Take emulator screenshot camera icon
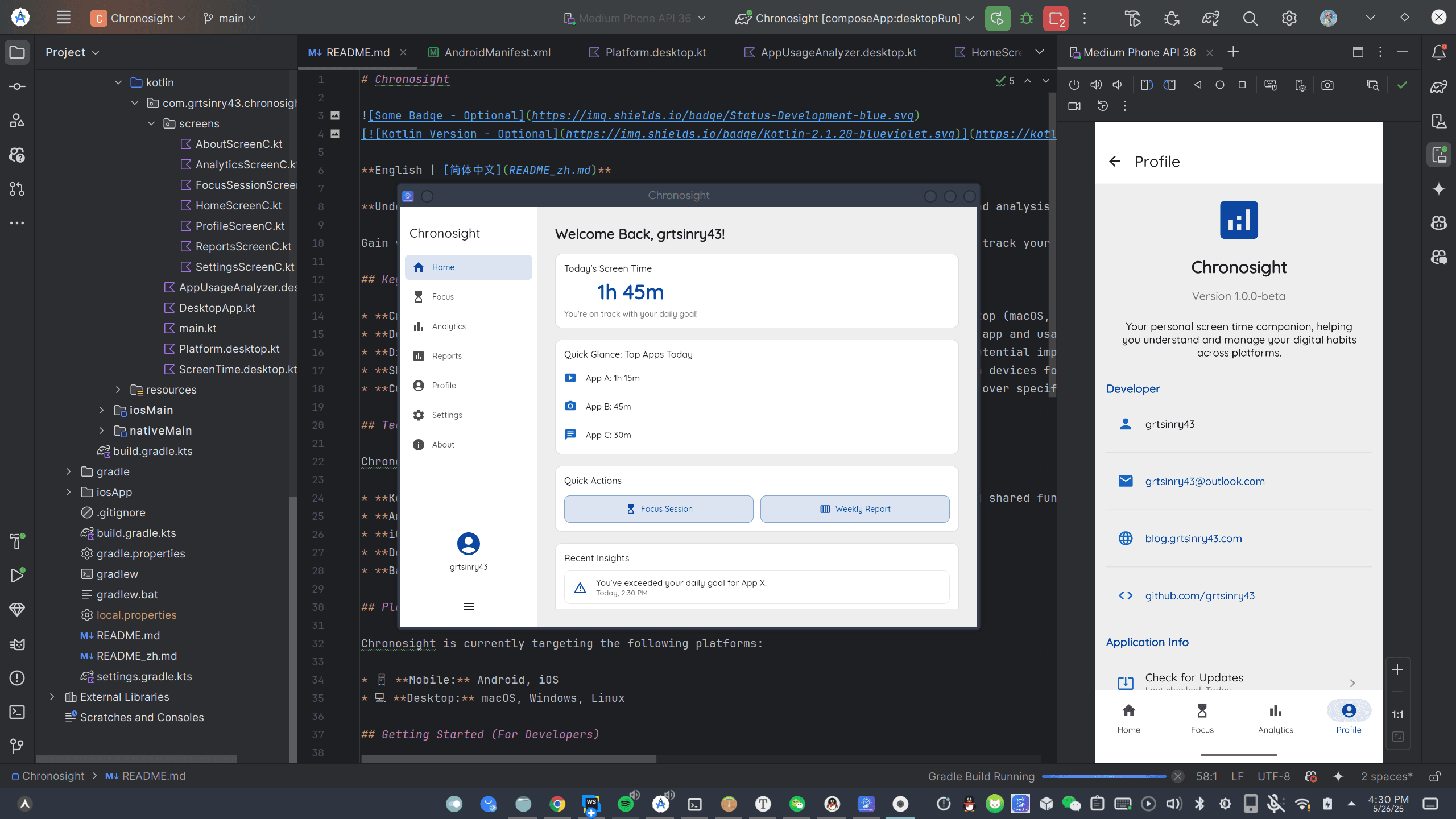 (x=1327, y=85)
